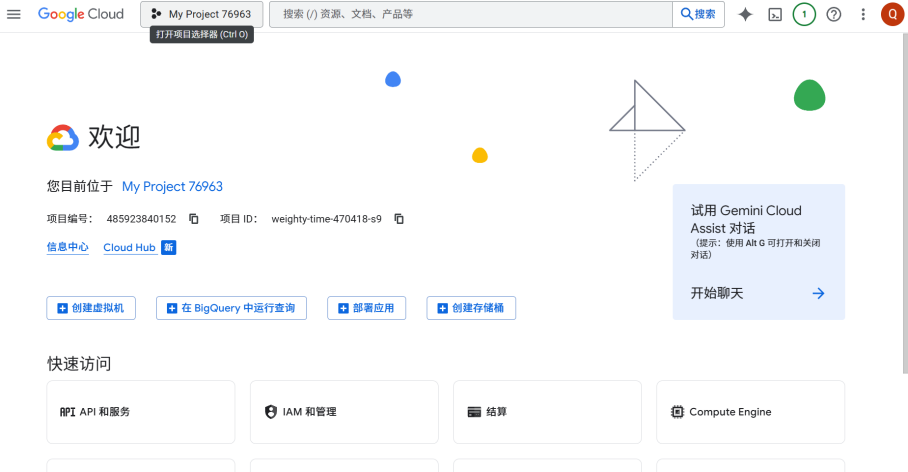This screenshot has width=908, height=472.
Task: Open the main navigation hamburger menu
Action: 14,14
